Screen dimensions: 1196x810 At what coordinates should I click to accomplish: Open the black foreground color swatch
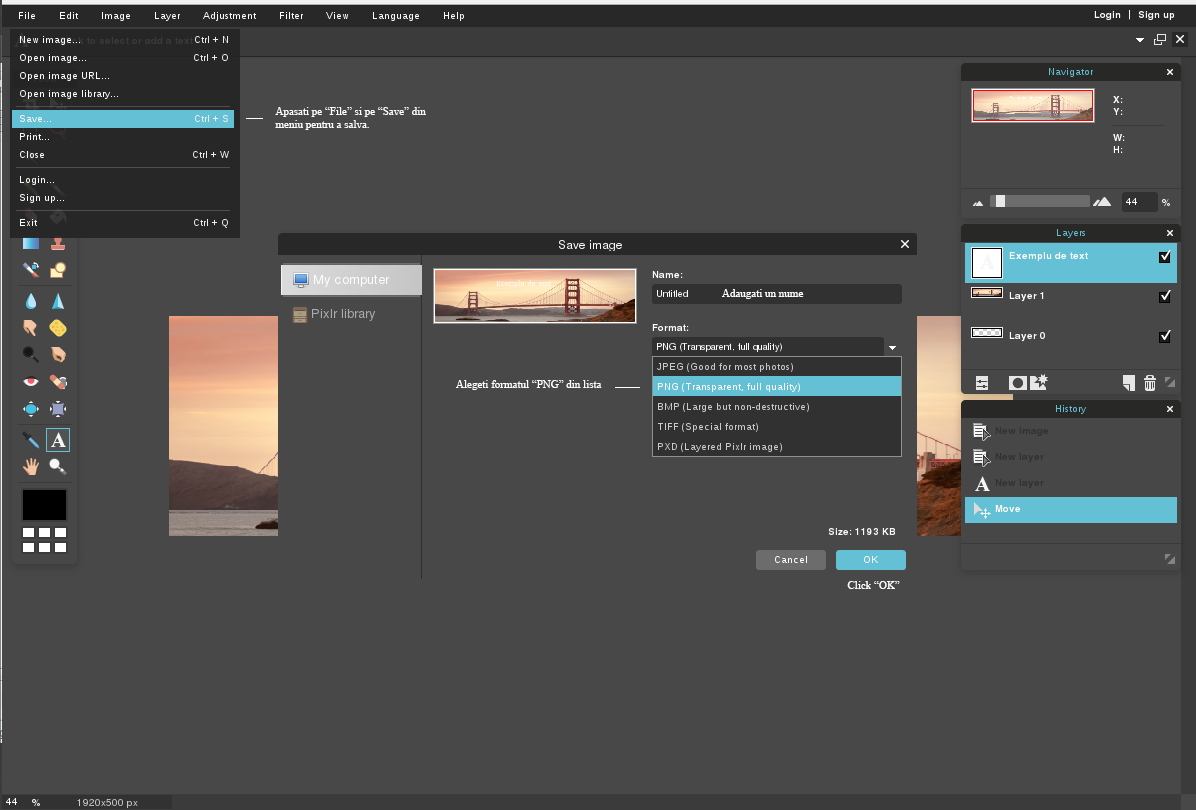point(44,505)
